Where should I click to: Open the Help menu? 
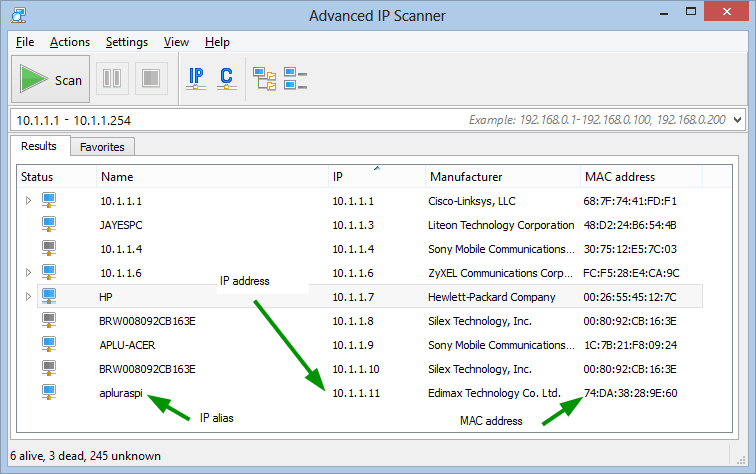click(x=217, y=42)
